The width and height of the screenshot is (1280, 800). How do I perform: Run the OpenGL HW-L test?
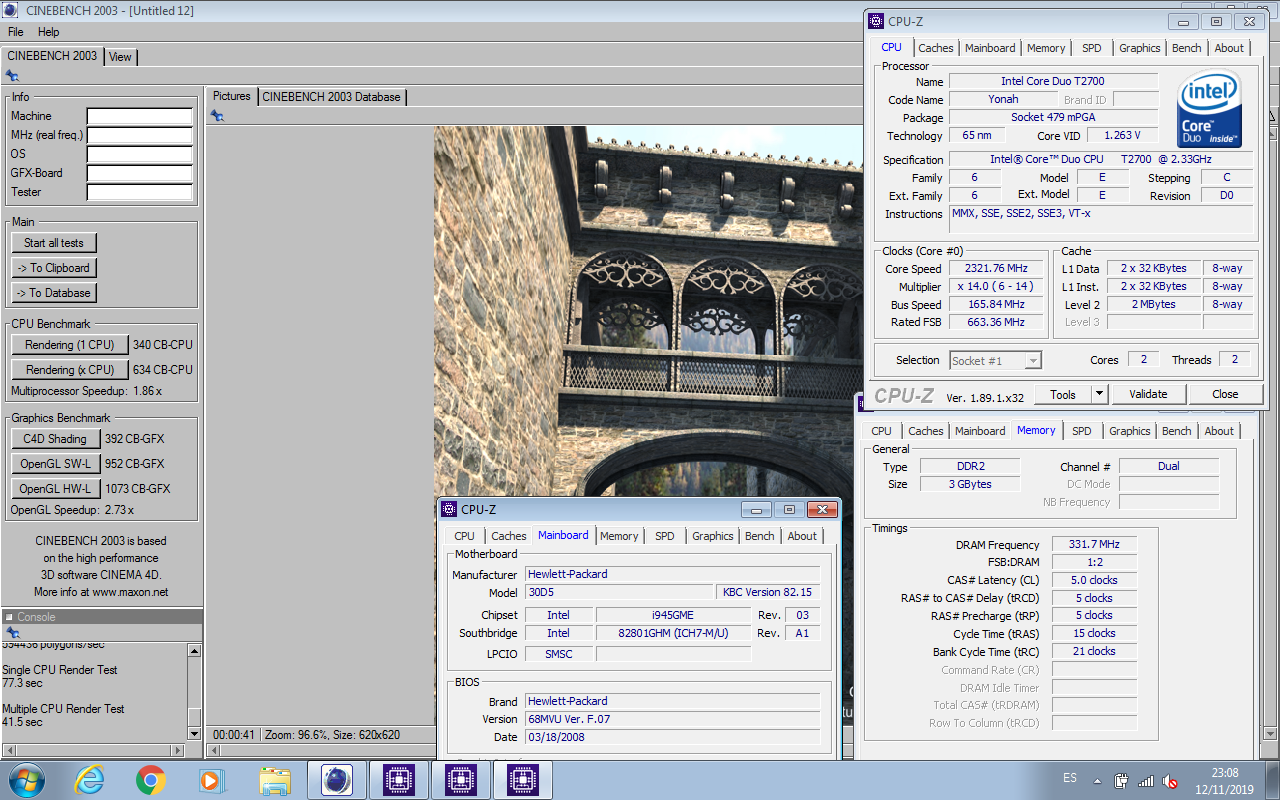pyautogui.click(x=55, y=489)
